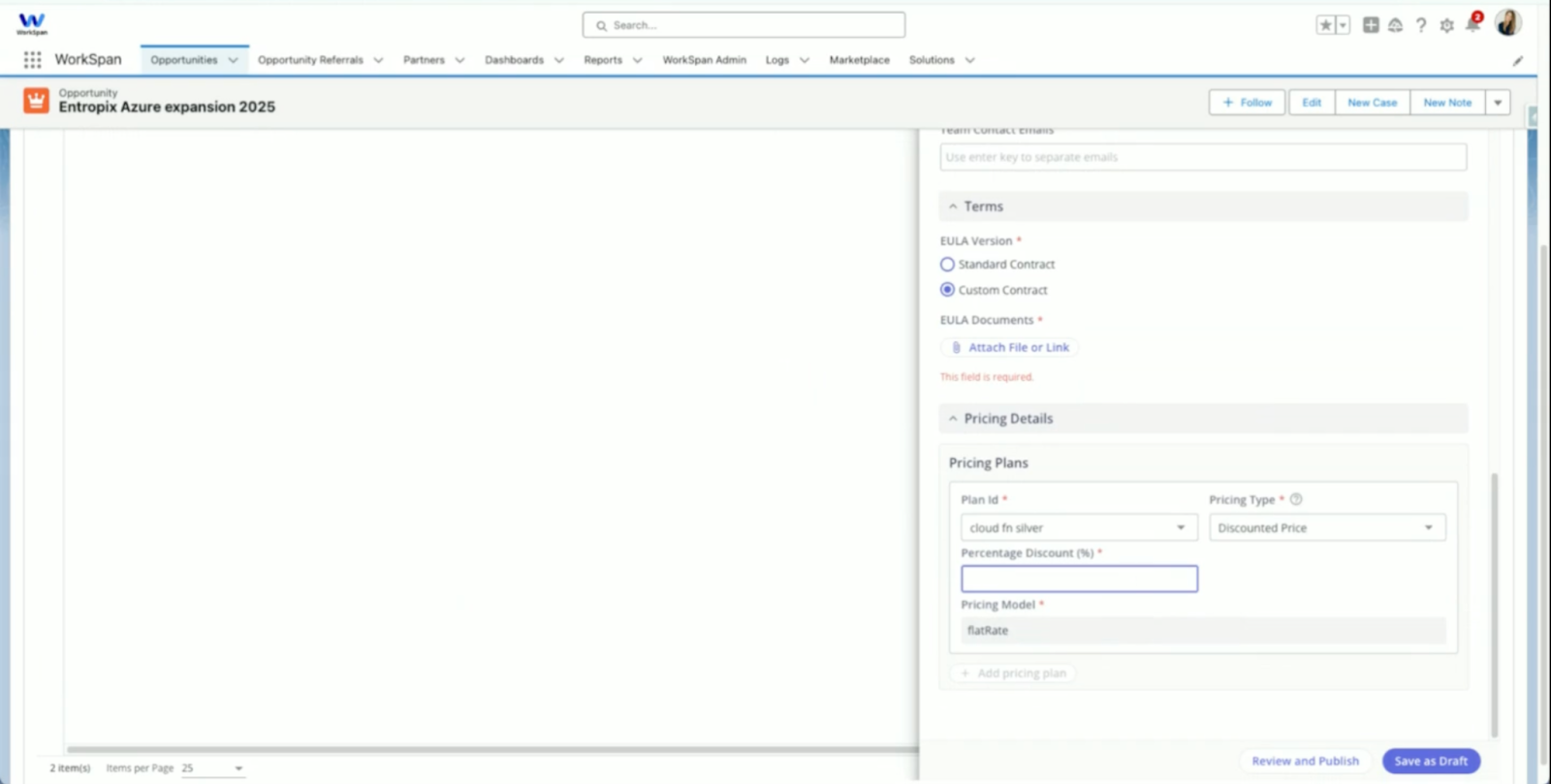This screenshot has height=784, width=1551.
Task: Expand the Reports menu chevron
Action: click(637, 60)
